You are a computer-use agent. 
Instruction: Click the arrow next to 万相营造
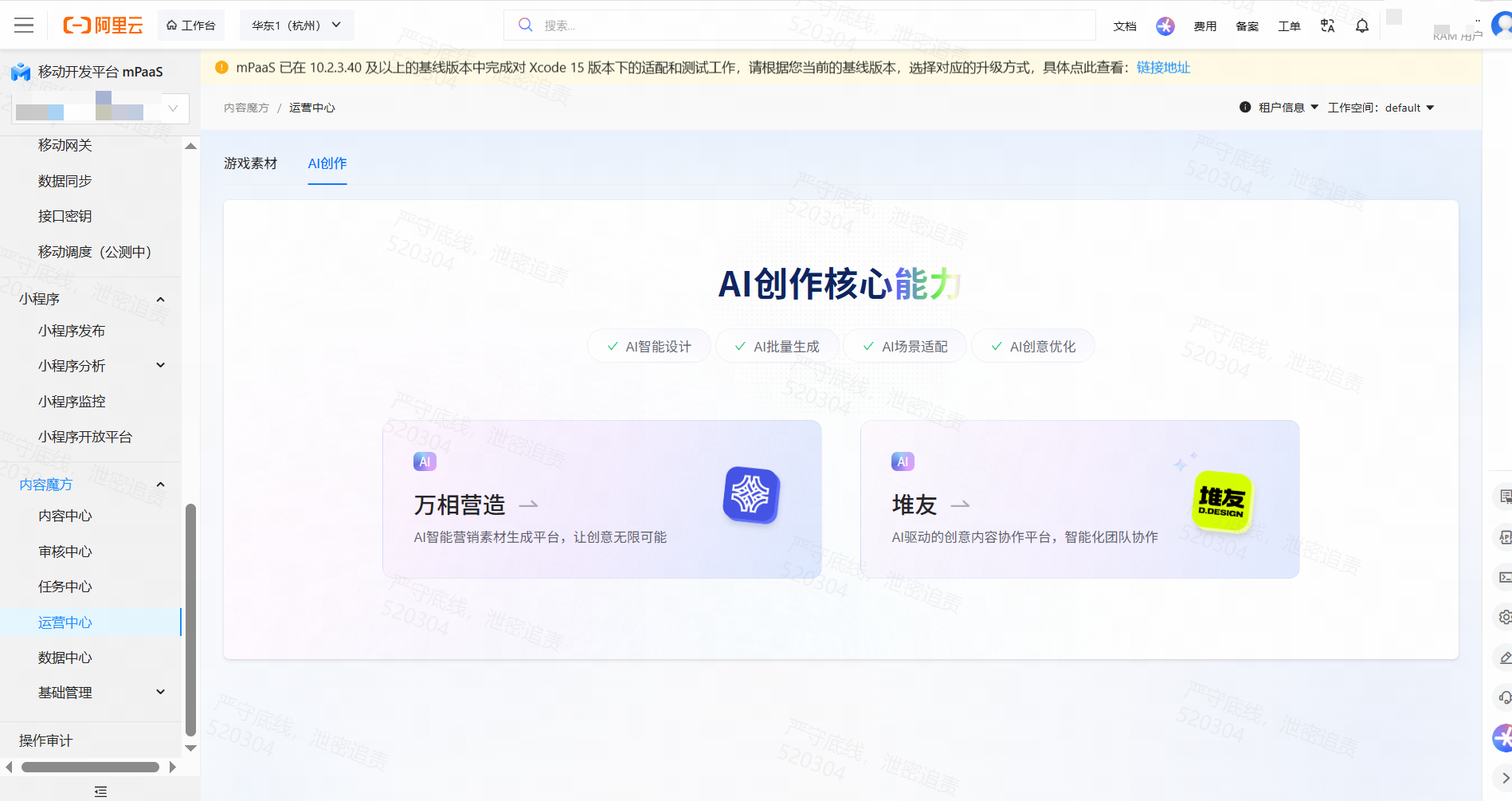point(528,505)
